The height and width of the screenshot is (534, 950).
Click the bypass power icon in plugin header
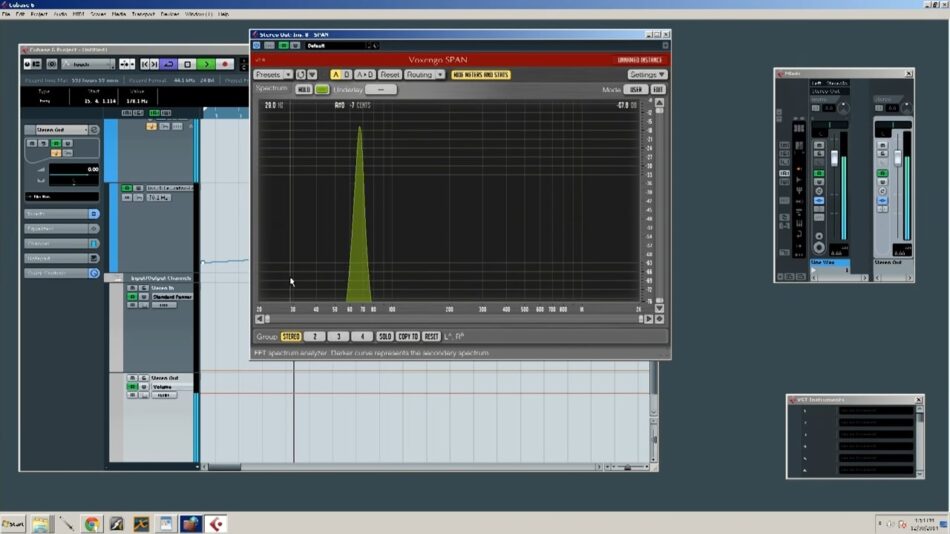[x=257, y=45]
